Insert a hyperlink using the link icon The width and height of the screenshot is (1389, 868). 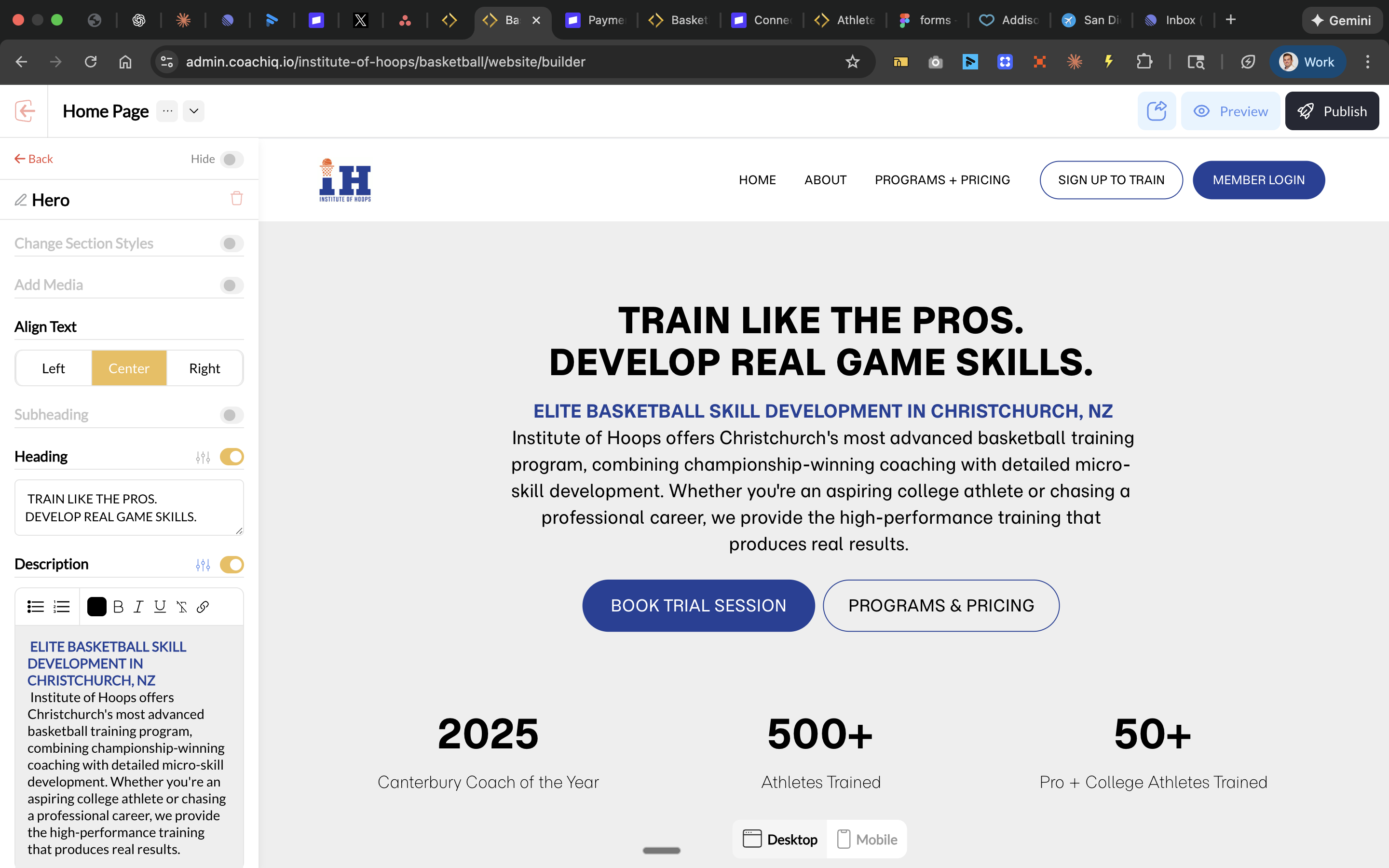tap(203, 606)
